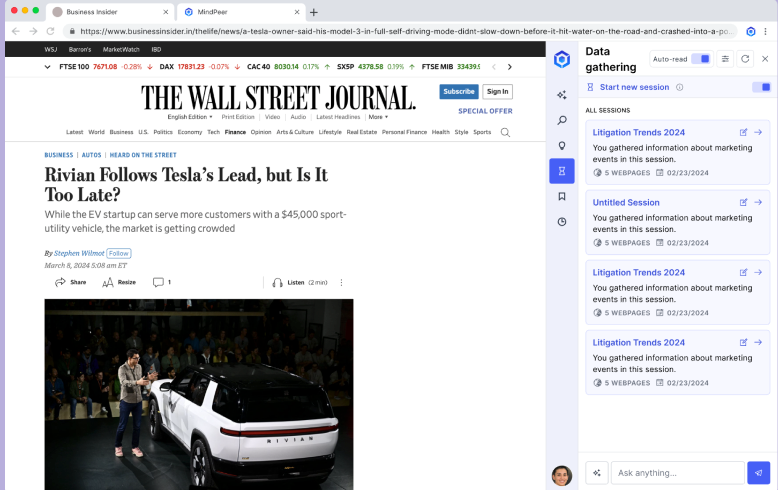Toggle the Auto-read switch
Viewport: 778px width, 490px height.
click(x=701, y=59)
